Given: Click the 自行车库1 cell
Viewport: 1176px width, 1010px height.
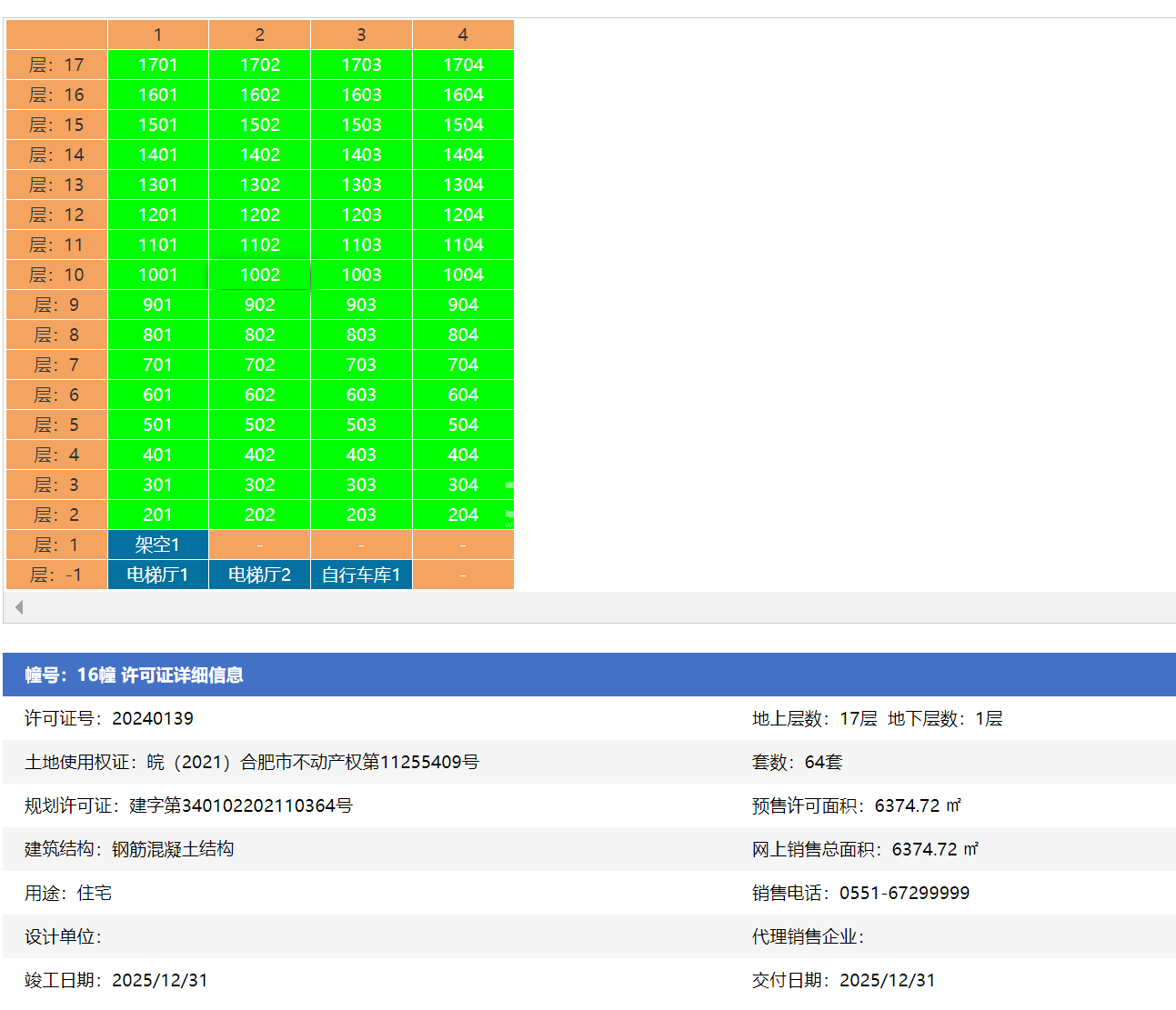Looking at the screenshot, I should point(362,575).
